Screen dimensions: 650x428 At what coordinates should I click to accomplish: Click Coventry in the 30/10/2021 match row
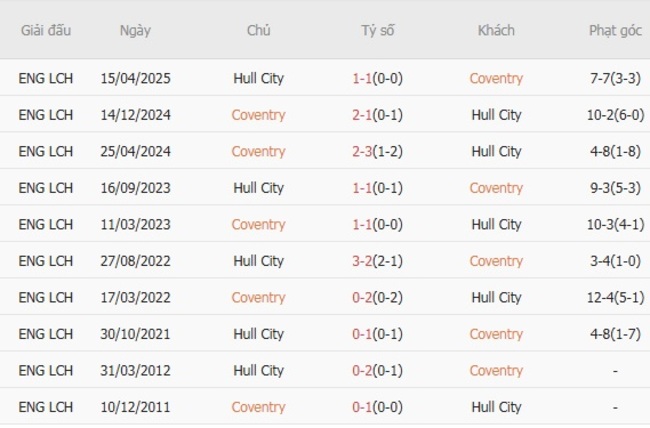(496, 334)
